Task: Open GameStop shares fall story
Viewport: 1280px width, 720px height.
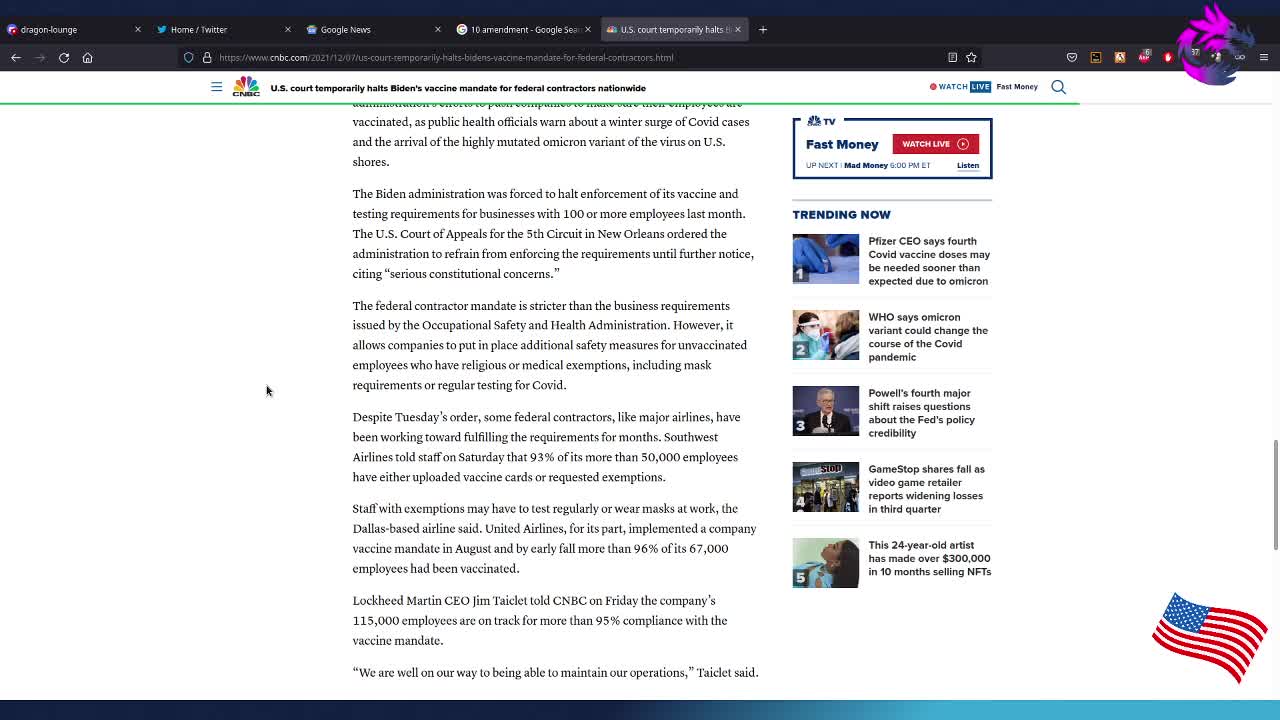Action: pyautogui.click(x=926, y=489)
